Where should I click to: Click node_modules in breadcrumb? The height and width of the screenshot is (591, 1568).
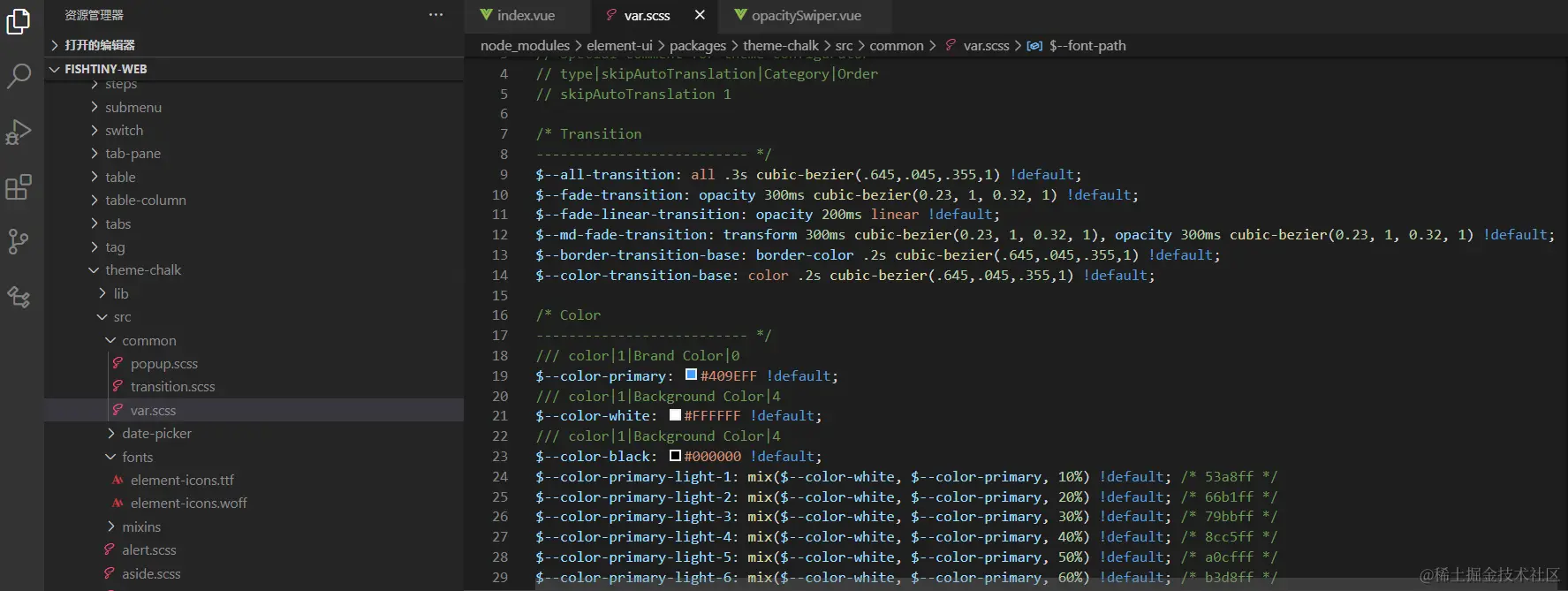tap(525, 45)
